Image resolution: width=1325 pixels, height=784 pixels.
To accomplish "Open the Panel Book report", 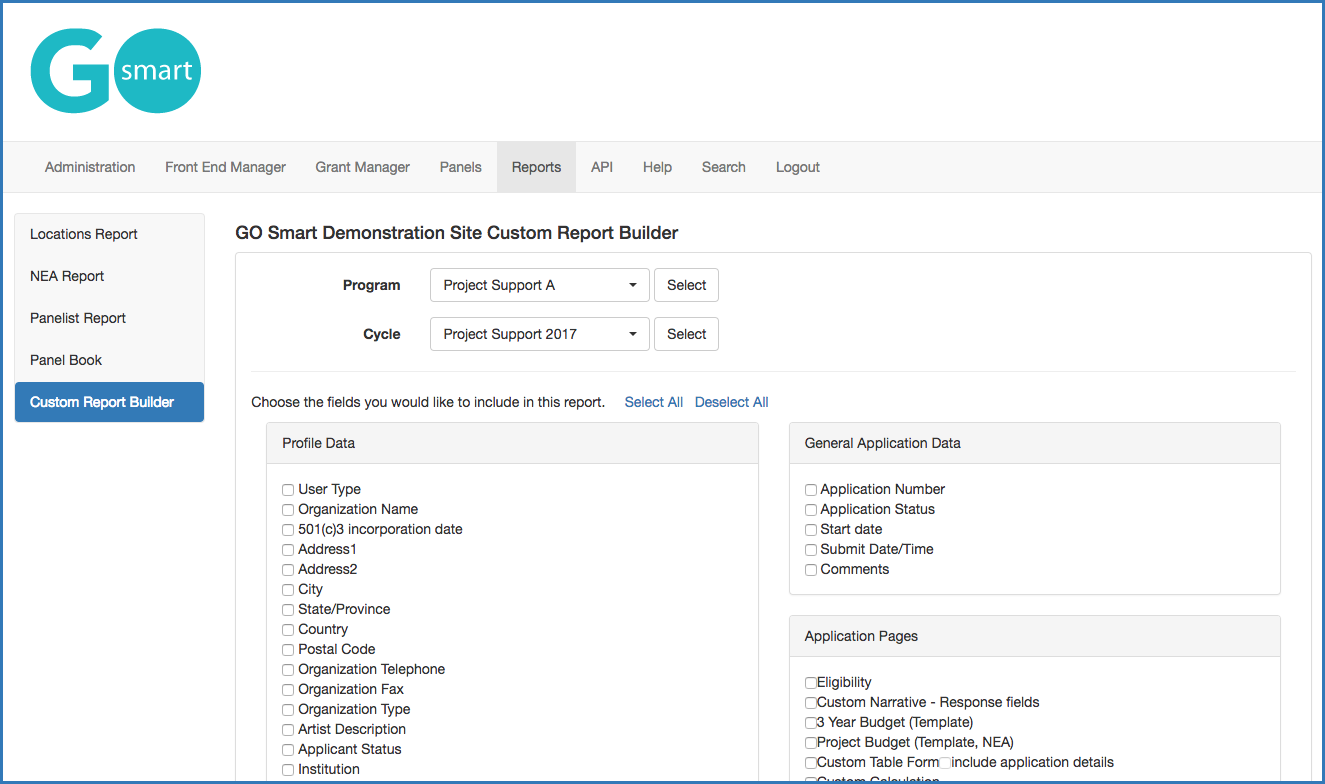I will (x=66, y=360).
